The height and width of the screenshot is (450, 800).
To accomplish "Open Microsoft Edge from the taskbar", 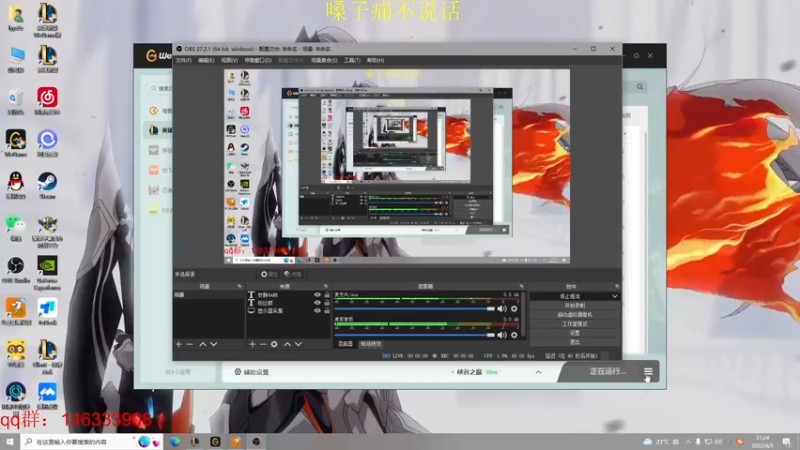I will coord(174,441).
